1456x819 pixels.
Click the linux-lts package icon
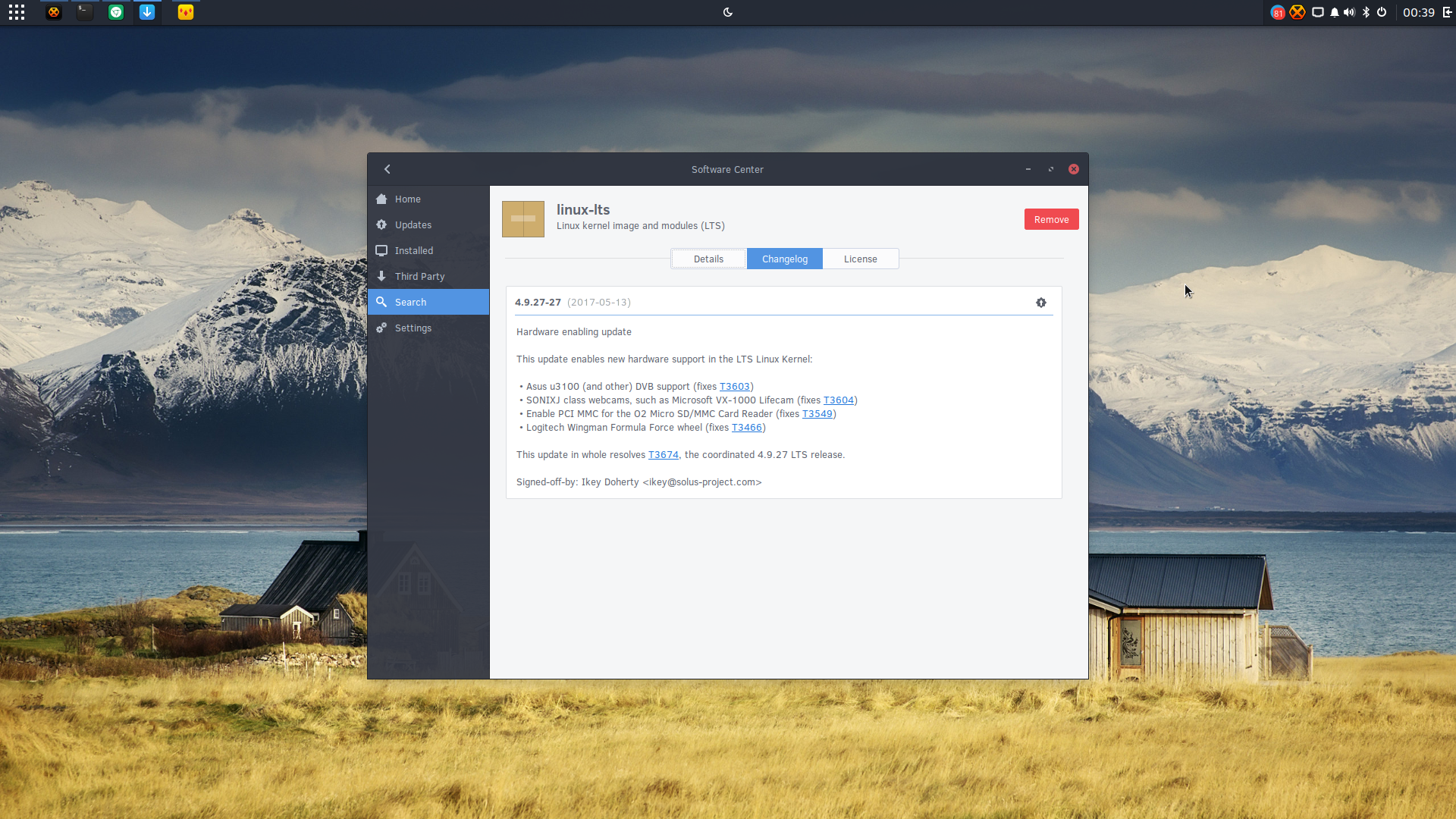pos(523,219)
